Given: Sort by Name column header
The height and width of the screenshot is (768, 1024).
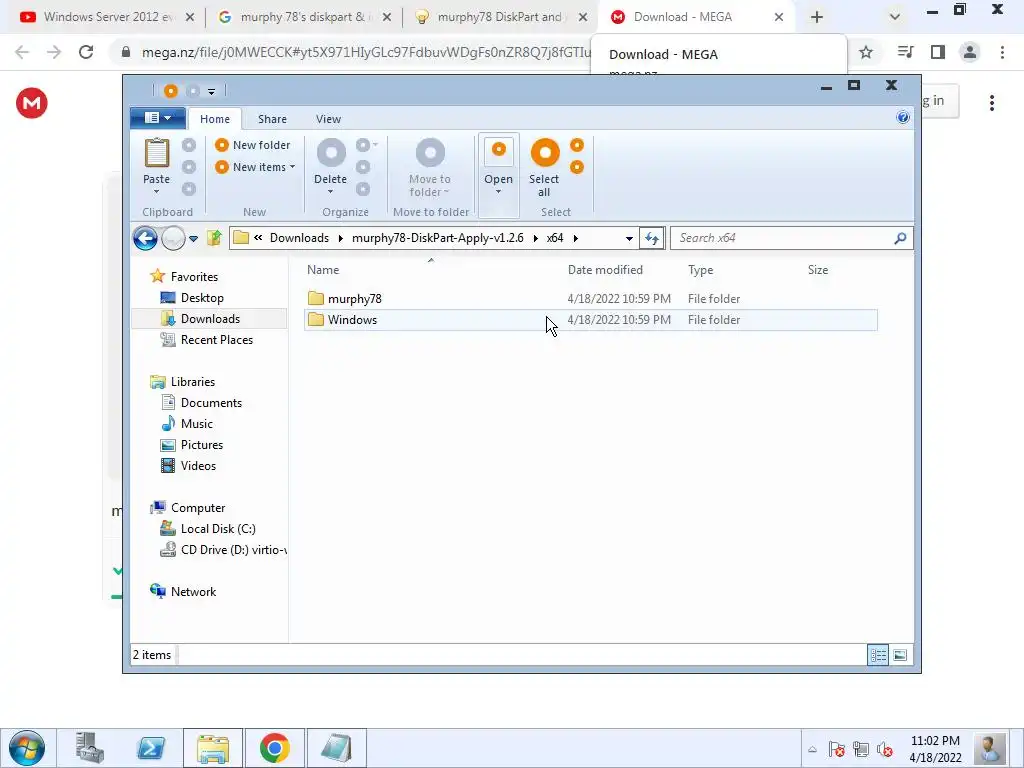Looking at the screenshot, I should point(323,270).
